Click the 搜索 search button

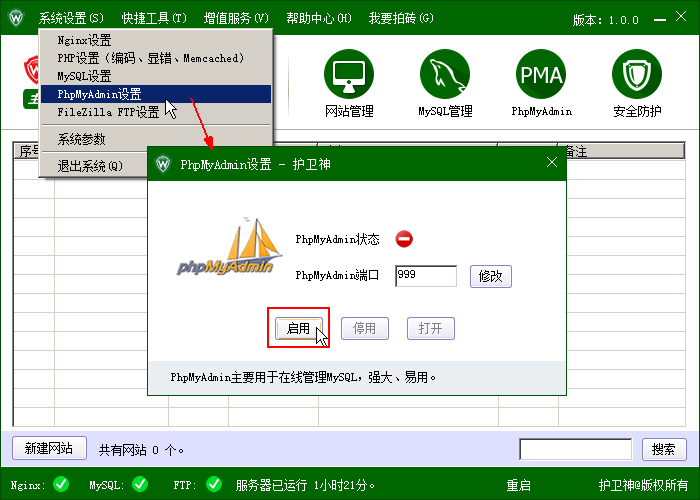point(664,449)
